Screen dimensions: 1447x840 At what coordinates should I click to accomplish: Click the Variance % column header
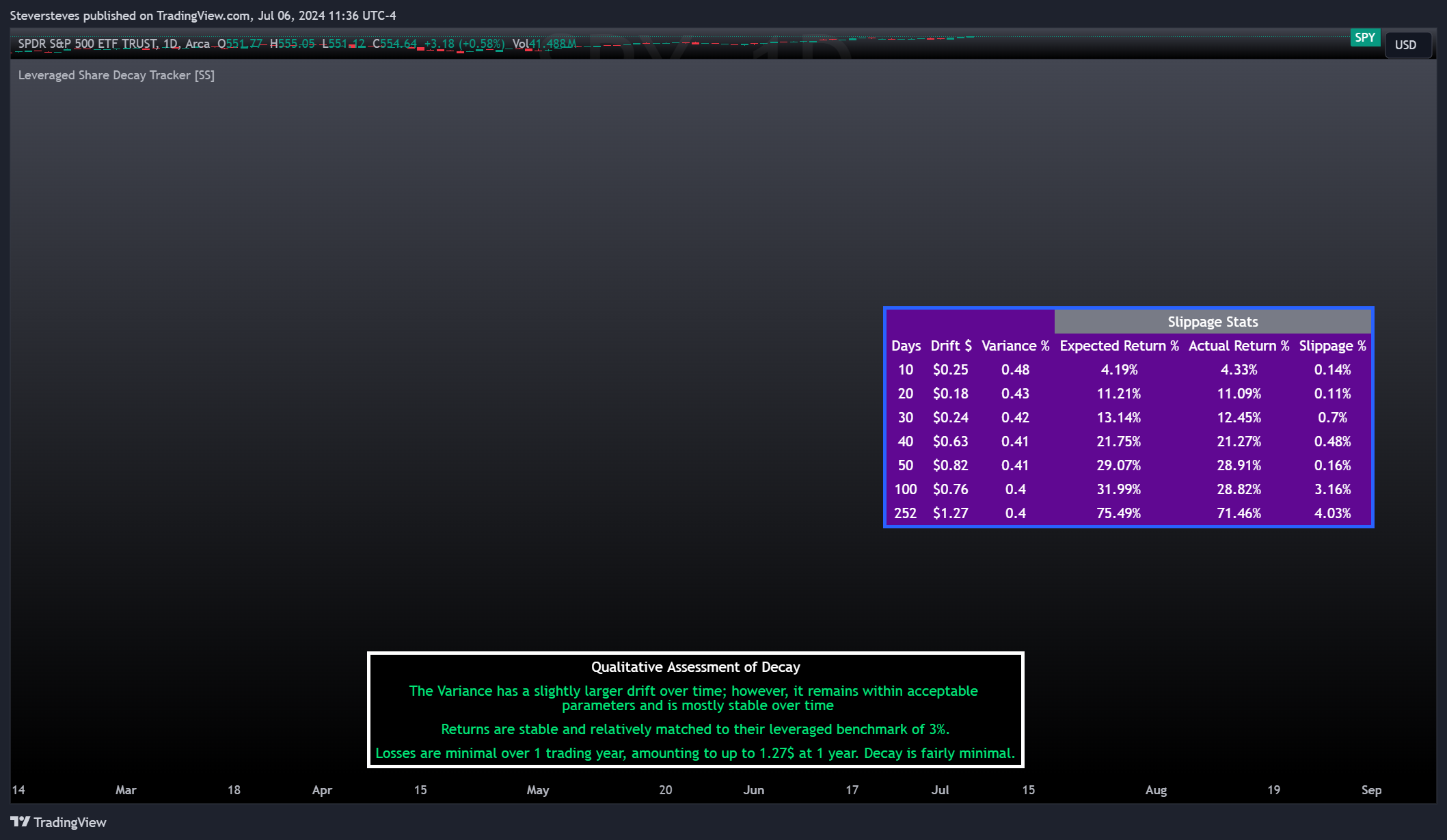pos(1015,346)
